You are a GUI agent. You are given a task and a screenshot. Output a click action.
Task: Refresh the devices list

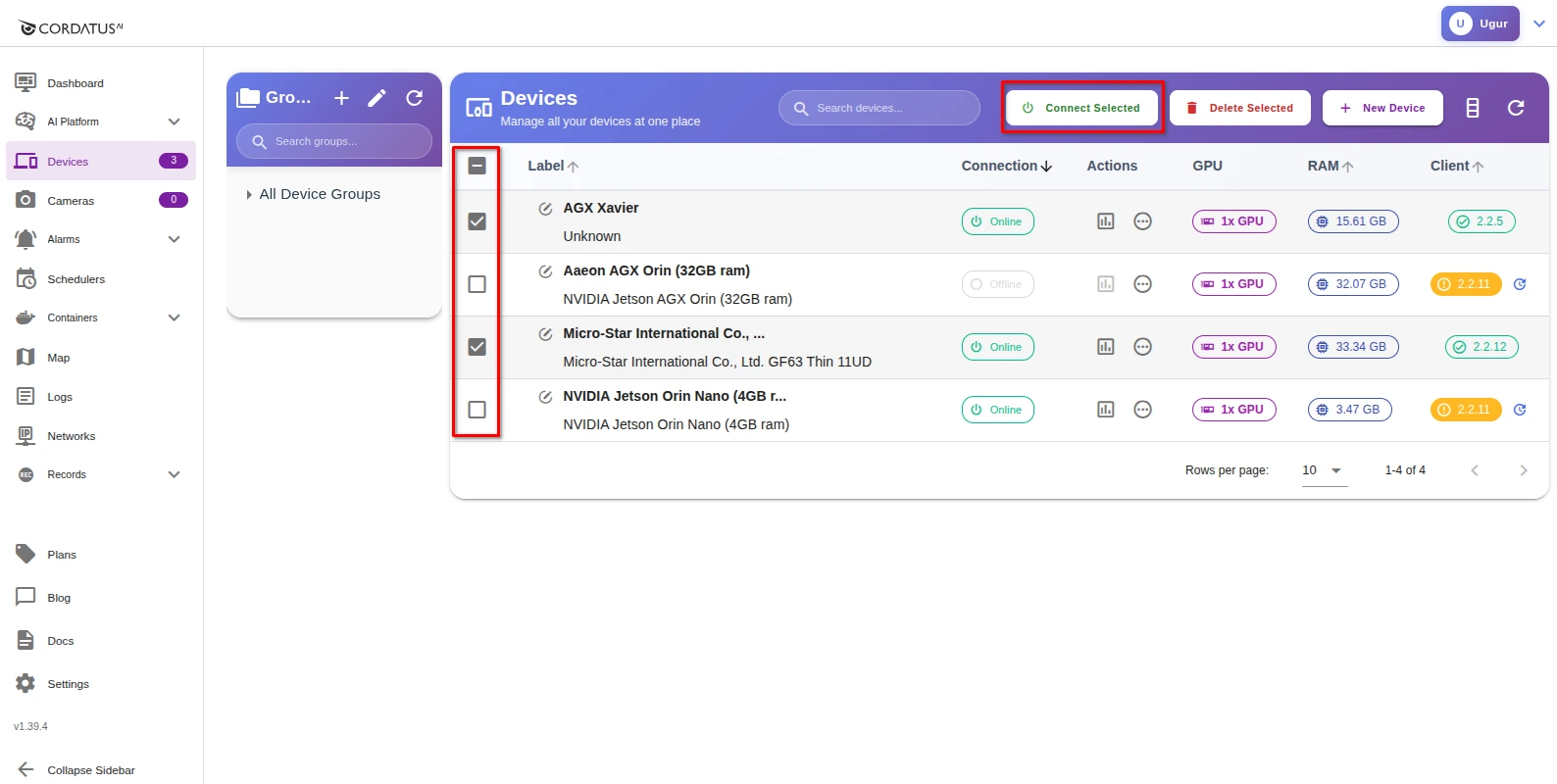[x=1516, y=108]
